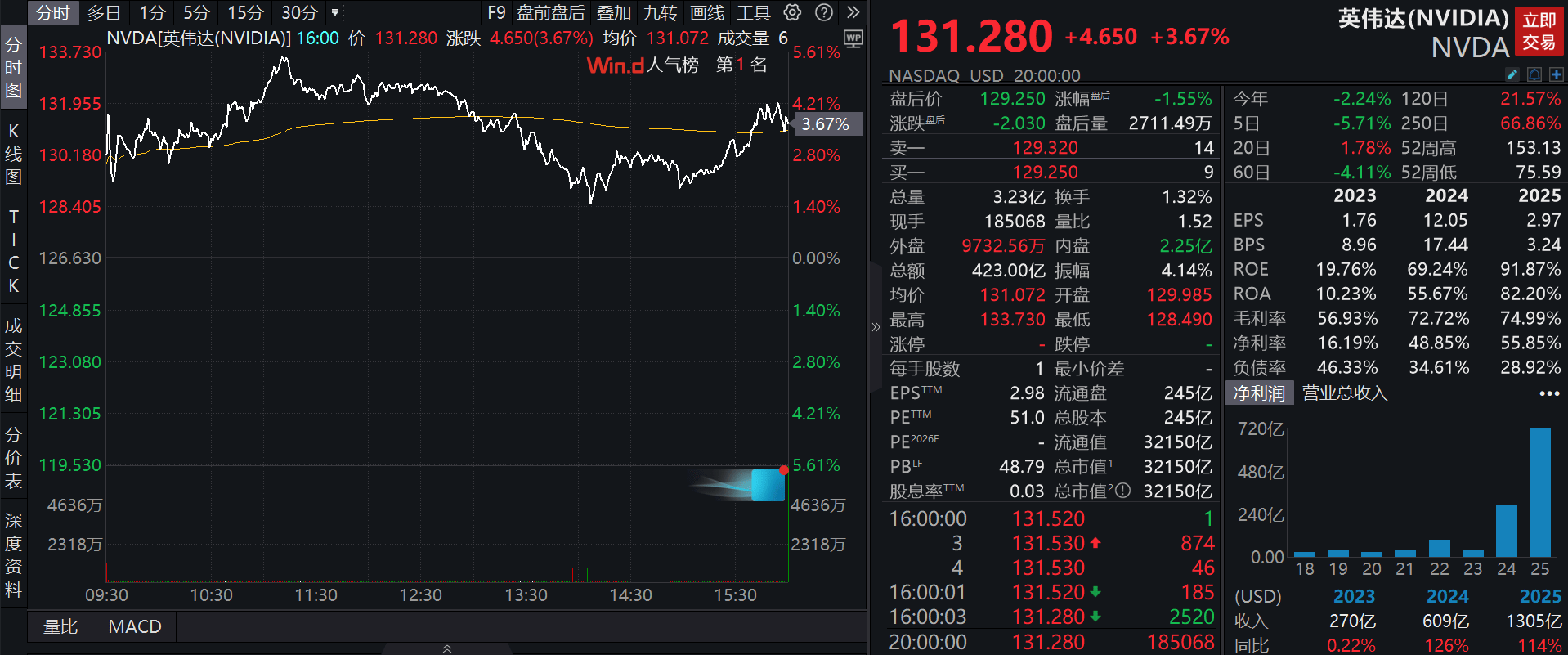The height and width of the screenshot is (655, 1568).
Task: Open F9 deep data
Action: [x=496, y=12]
